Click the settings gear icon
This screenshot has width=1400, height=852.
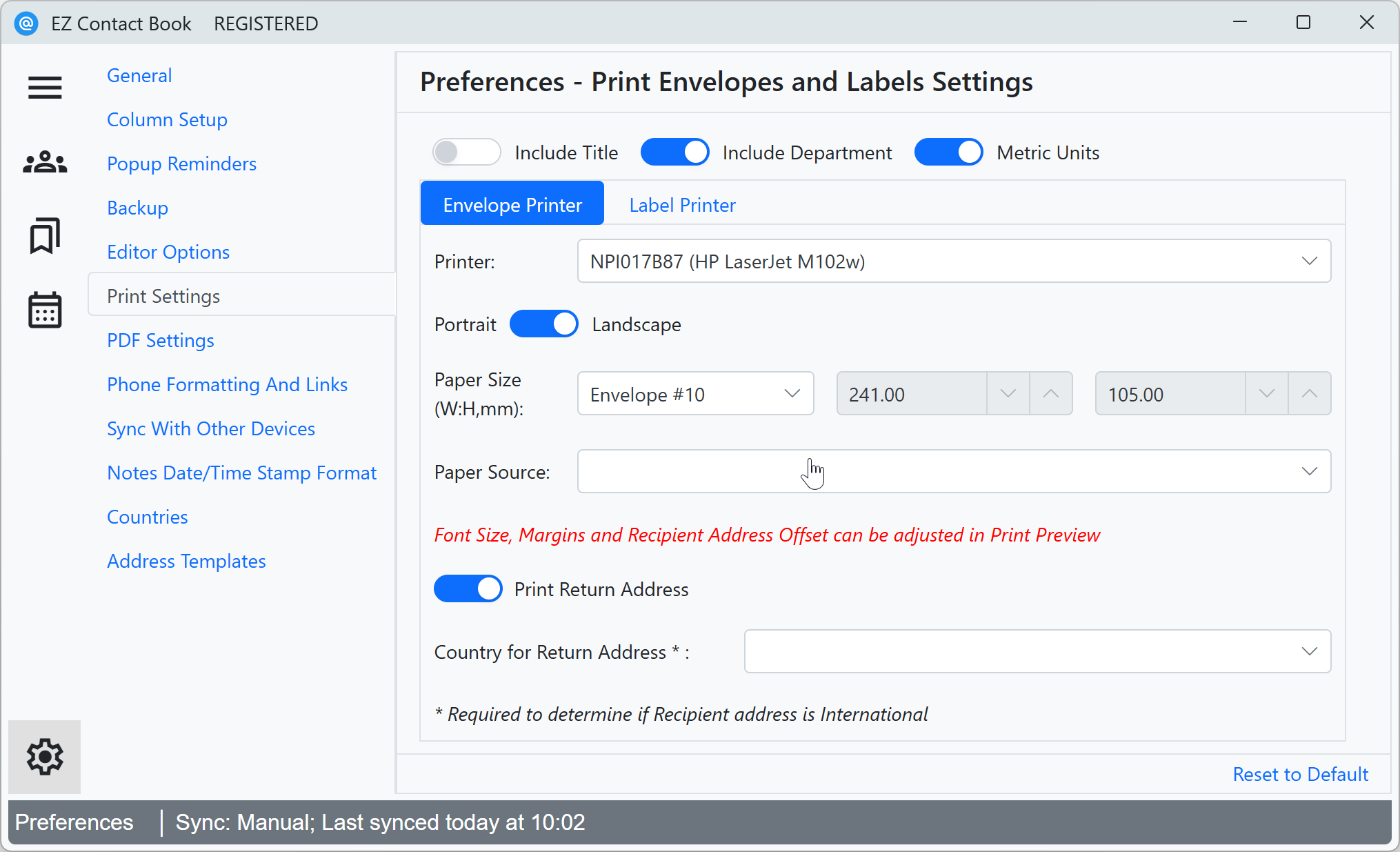click(44, 756)
